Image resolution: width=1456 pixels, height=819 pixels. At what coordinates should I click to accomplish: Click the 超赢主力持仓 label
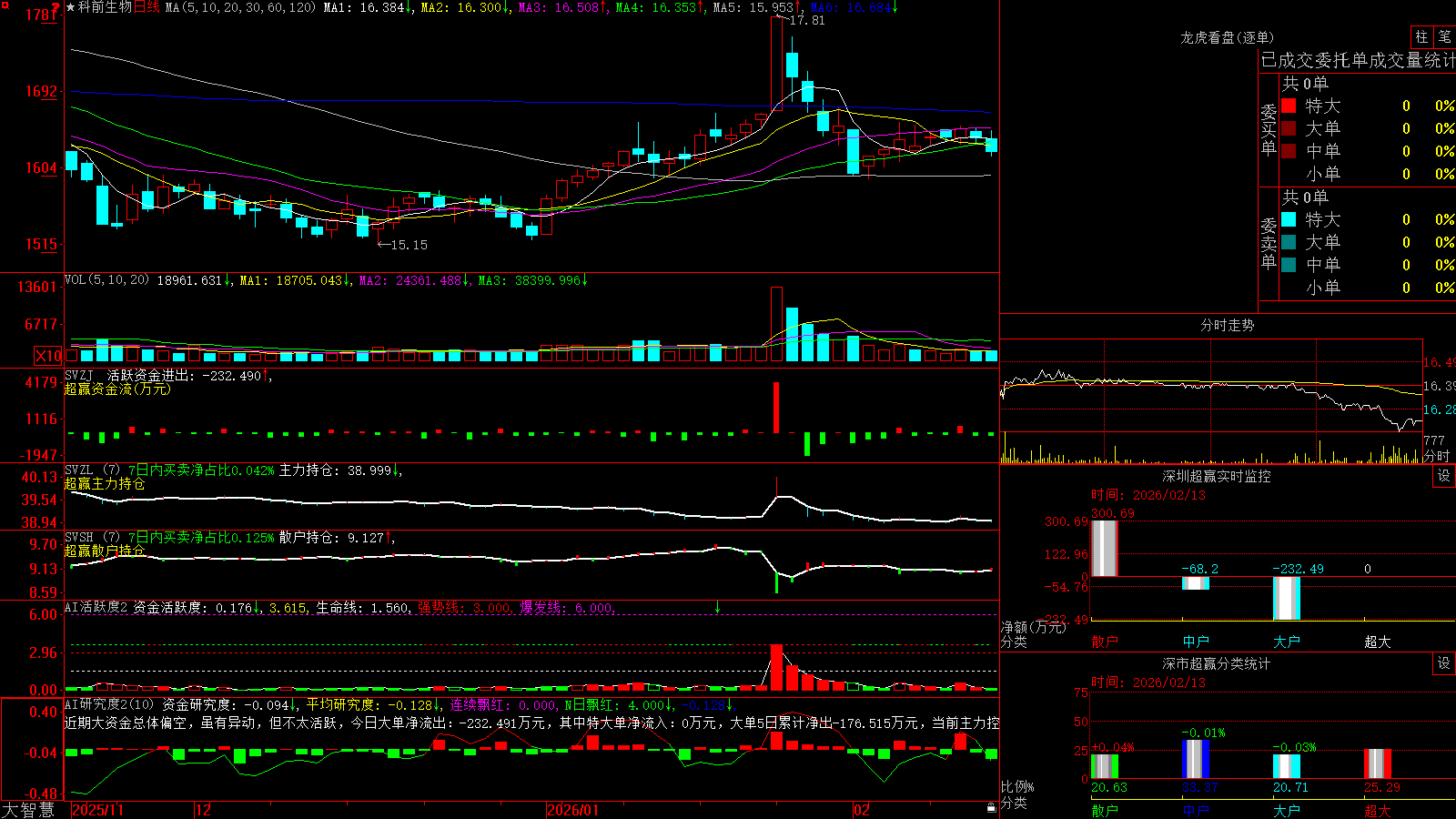coord(105,483)
